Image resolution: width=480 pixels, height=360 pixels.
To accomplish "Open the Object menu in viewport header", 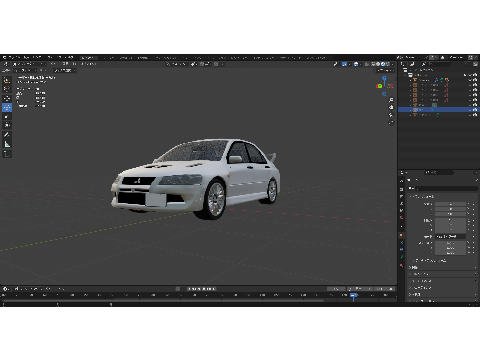I will (x=89, y=64).
